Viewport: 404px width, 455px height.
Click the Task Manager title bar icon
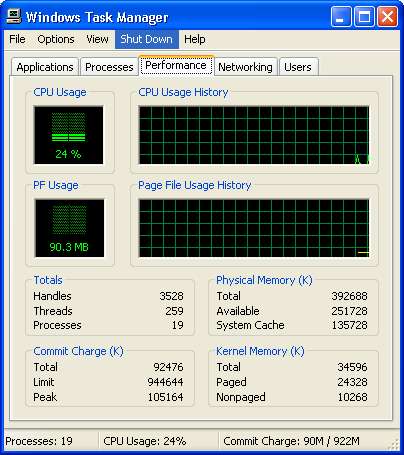pos(14,16)
